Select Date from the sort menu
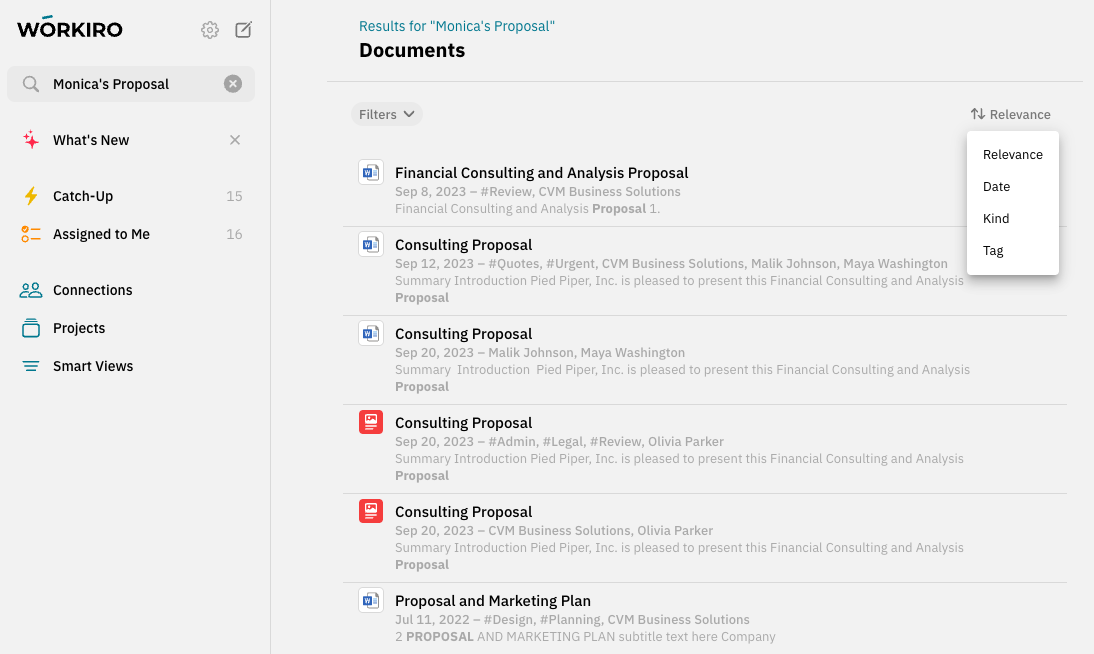Image resolution: width=1094 pixels, height=654 pixels. pyautogui.click(x=996, y=186)
